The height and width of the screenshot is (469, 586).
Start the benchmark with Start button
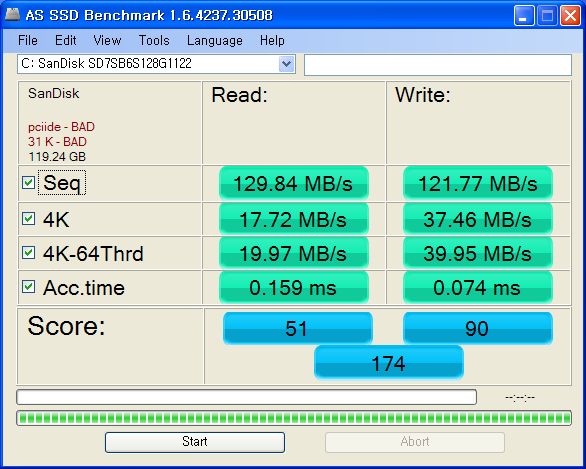coord(195,442)
